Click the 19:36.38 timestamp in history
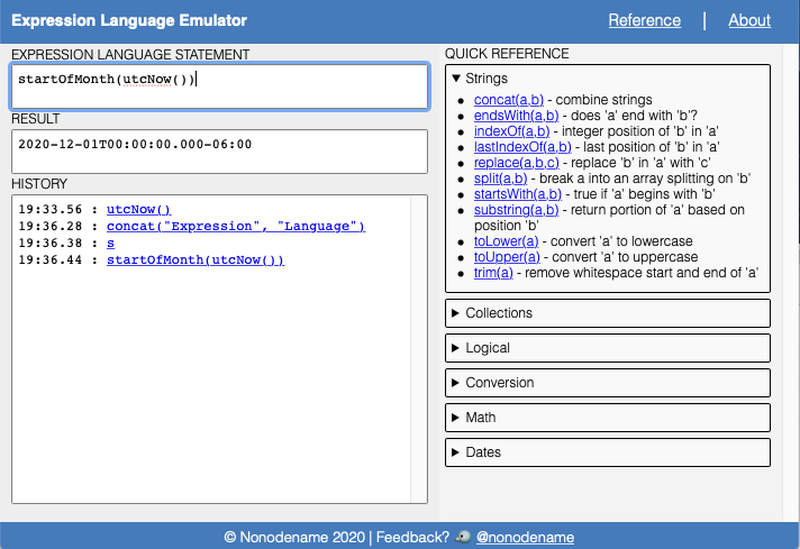 click(50, 243)
